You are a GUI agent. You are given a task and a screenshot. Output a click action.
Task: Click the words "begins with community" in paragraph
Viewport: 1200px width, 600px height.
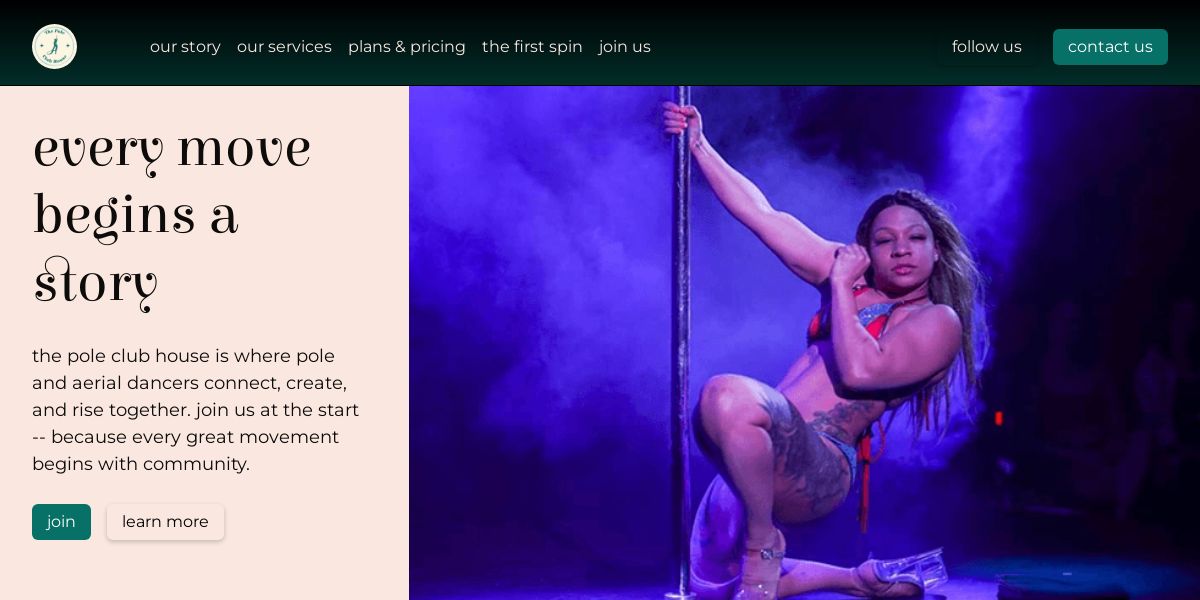tap(141, 464)
